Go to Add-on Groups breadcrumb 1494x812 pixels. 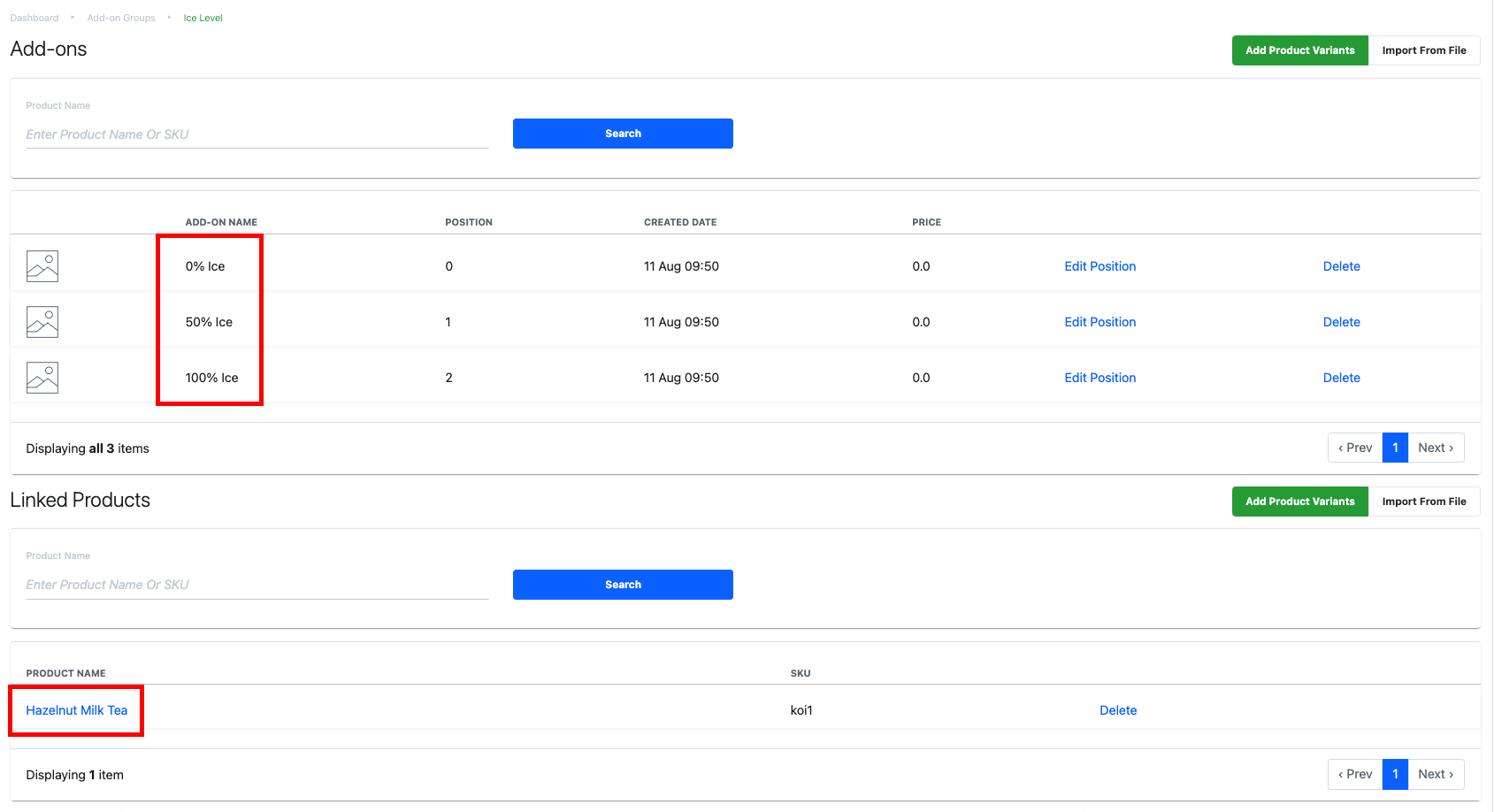(x=121, y=18)
